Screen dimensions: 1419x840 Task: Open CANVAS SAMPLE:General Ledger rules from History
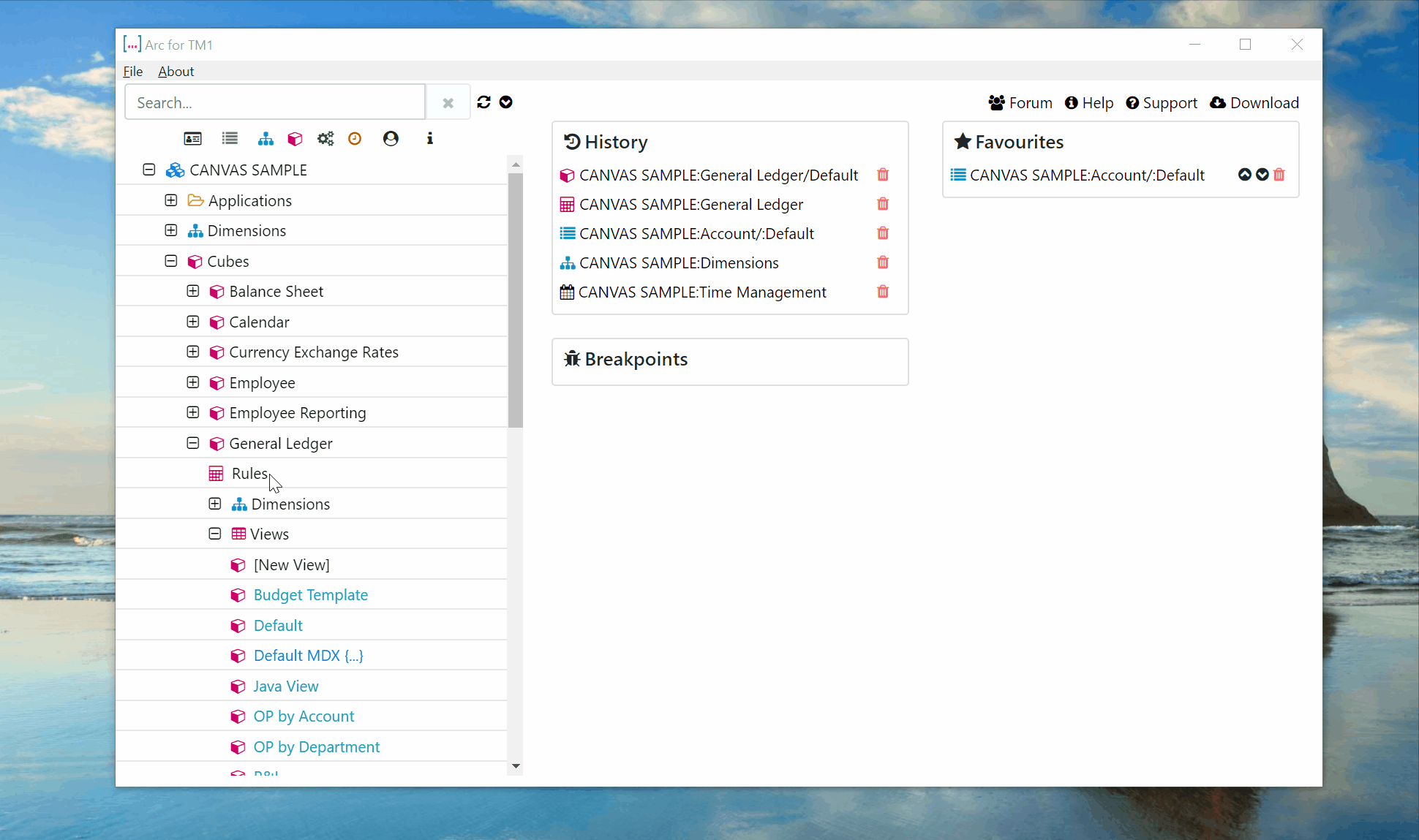[691, 205]
